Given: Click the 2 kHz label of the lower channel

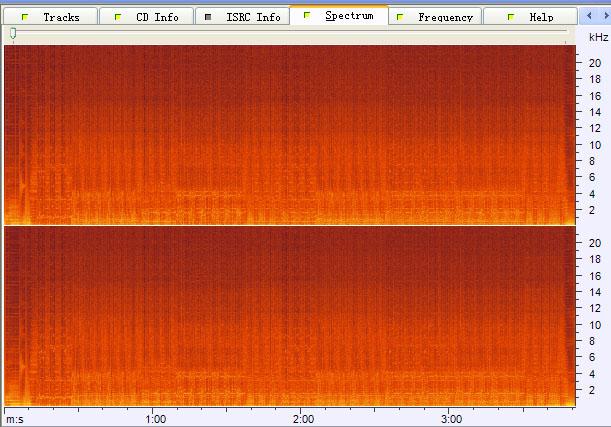Looking at the screenshot, I should click(x=592, y=390).
